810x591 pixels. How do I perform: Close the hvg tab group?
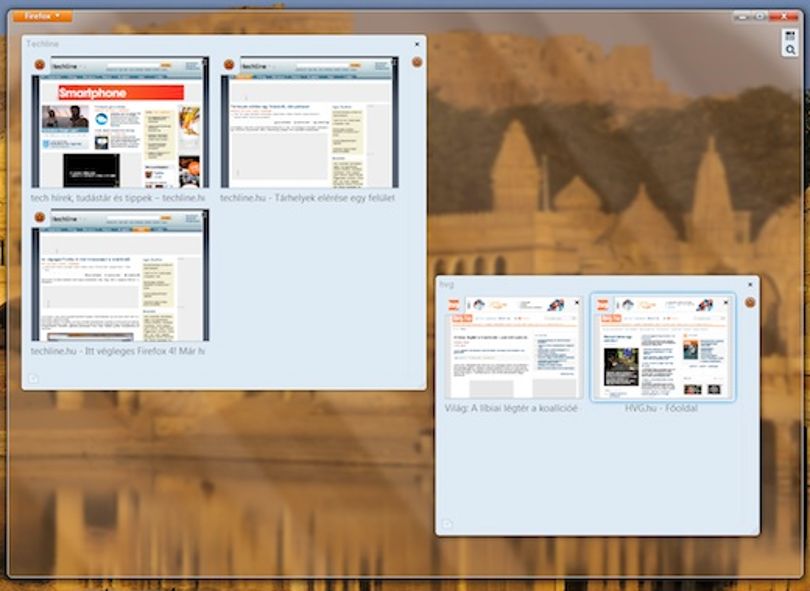(751, 285)
